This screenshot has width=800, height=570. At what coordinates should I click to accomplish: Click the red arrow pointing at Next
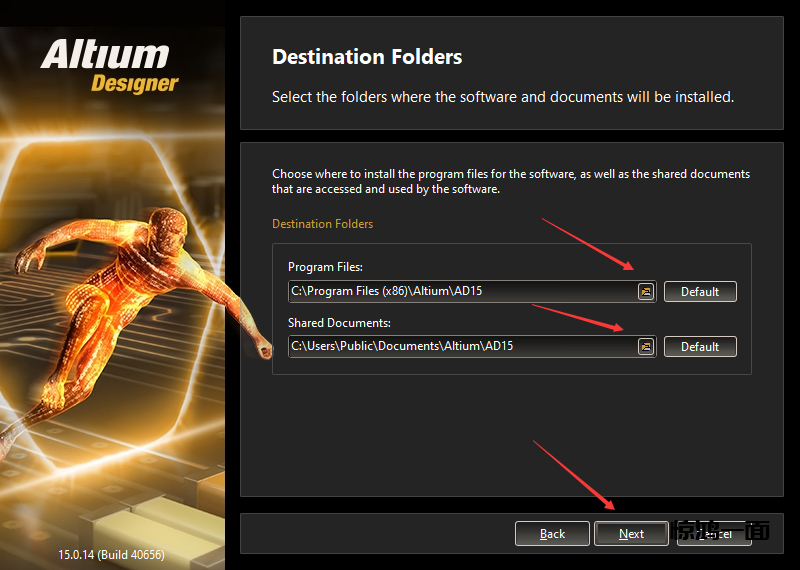[x=575, y=477]
